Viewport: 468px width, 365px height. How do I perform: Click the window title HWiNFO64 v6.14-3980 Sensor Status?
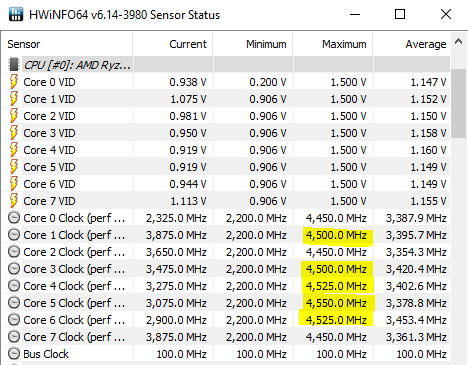tap(125, 15)
